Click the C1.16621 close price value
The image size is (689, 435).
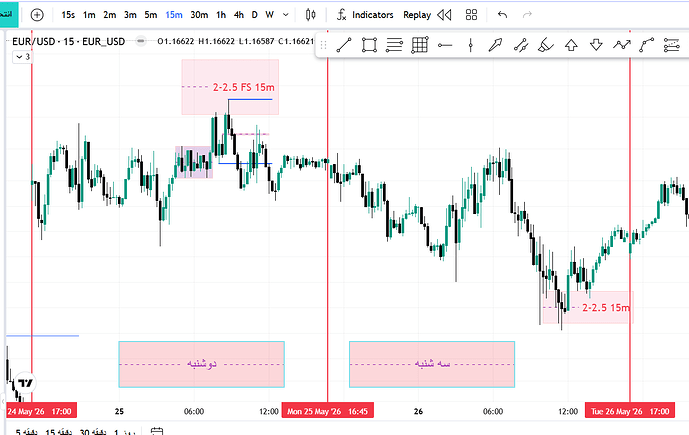(296, 41)
